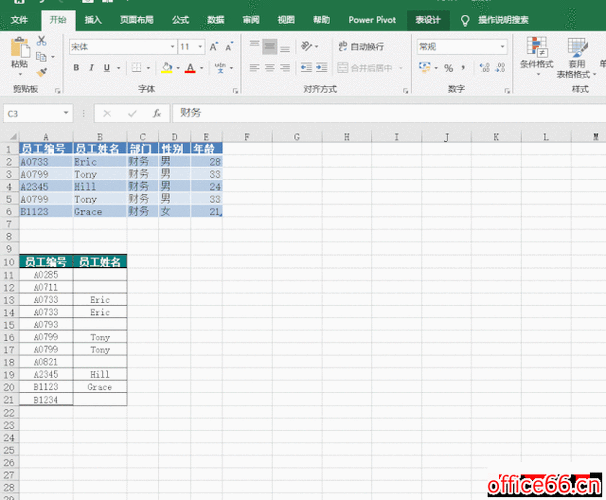This screenshot has height=500, width=606.
Task: Click decrease decimal places icon
Action: [500, 68]
